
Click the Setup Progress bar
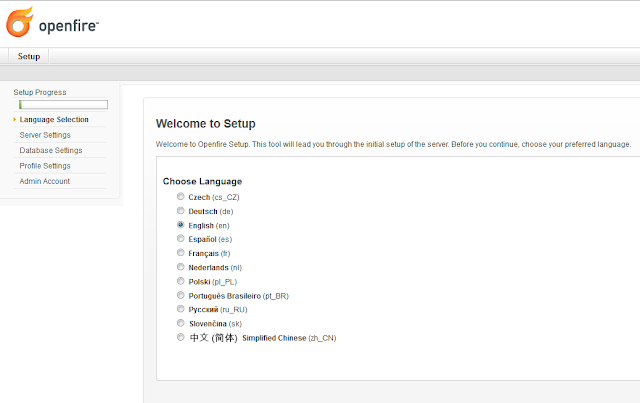coord(63,105)
